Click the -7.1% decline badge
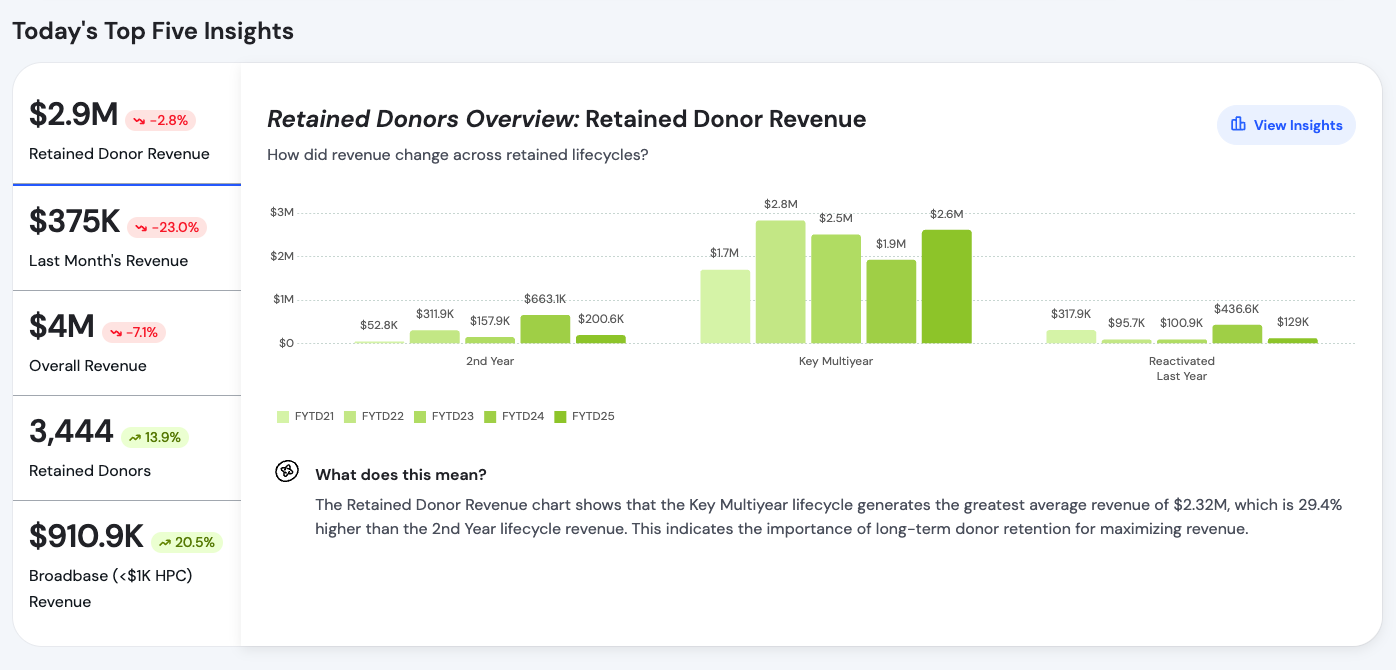The image size is (1396, 670). coord(134,332)
